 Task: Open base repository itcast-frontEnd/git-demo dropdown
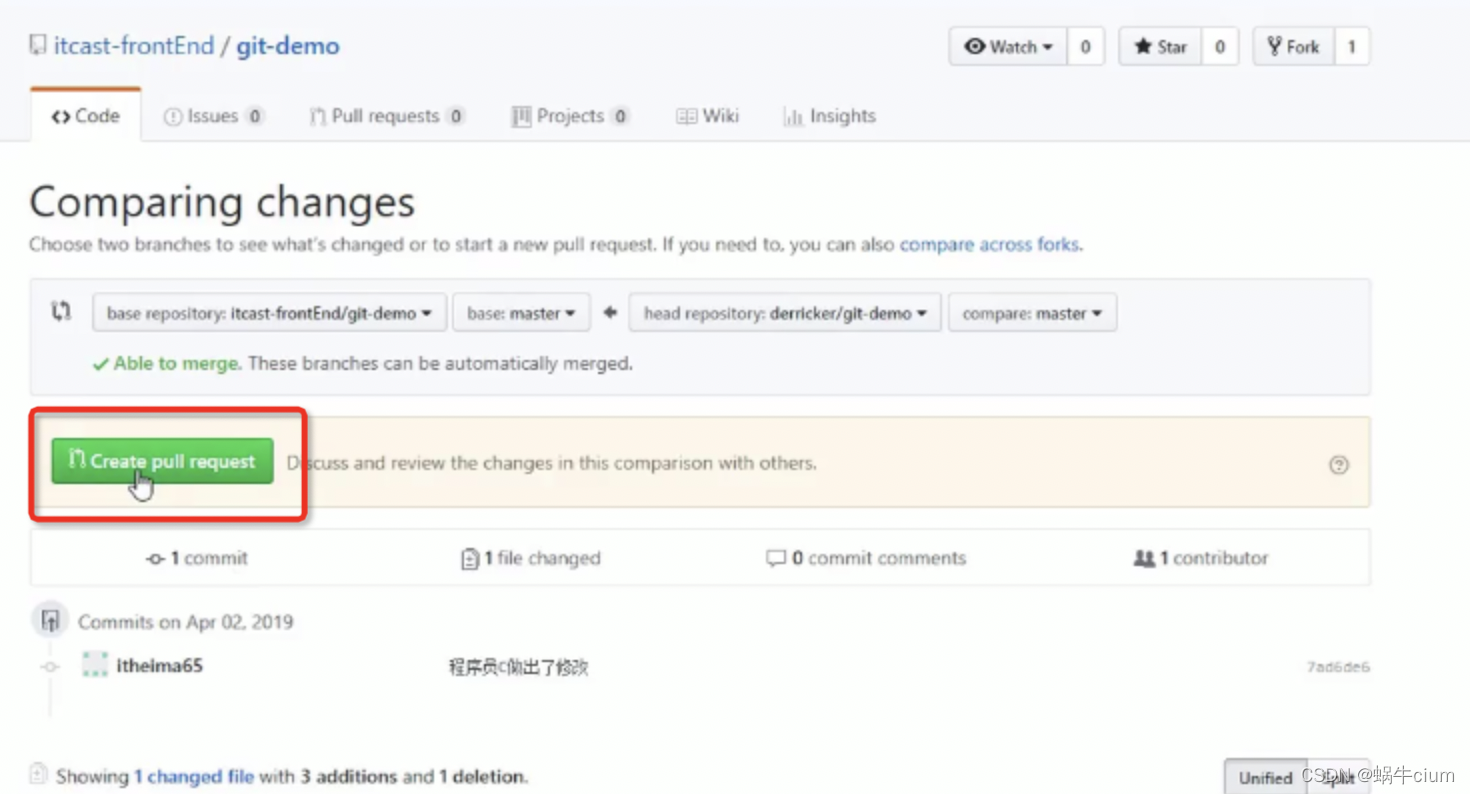coord(269,313)
